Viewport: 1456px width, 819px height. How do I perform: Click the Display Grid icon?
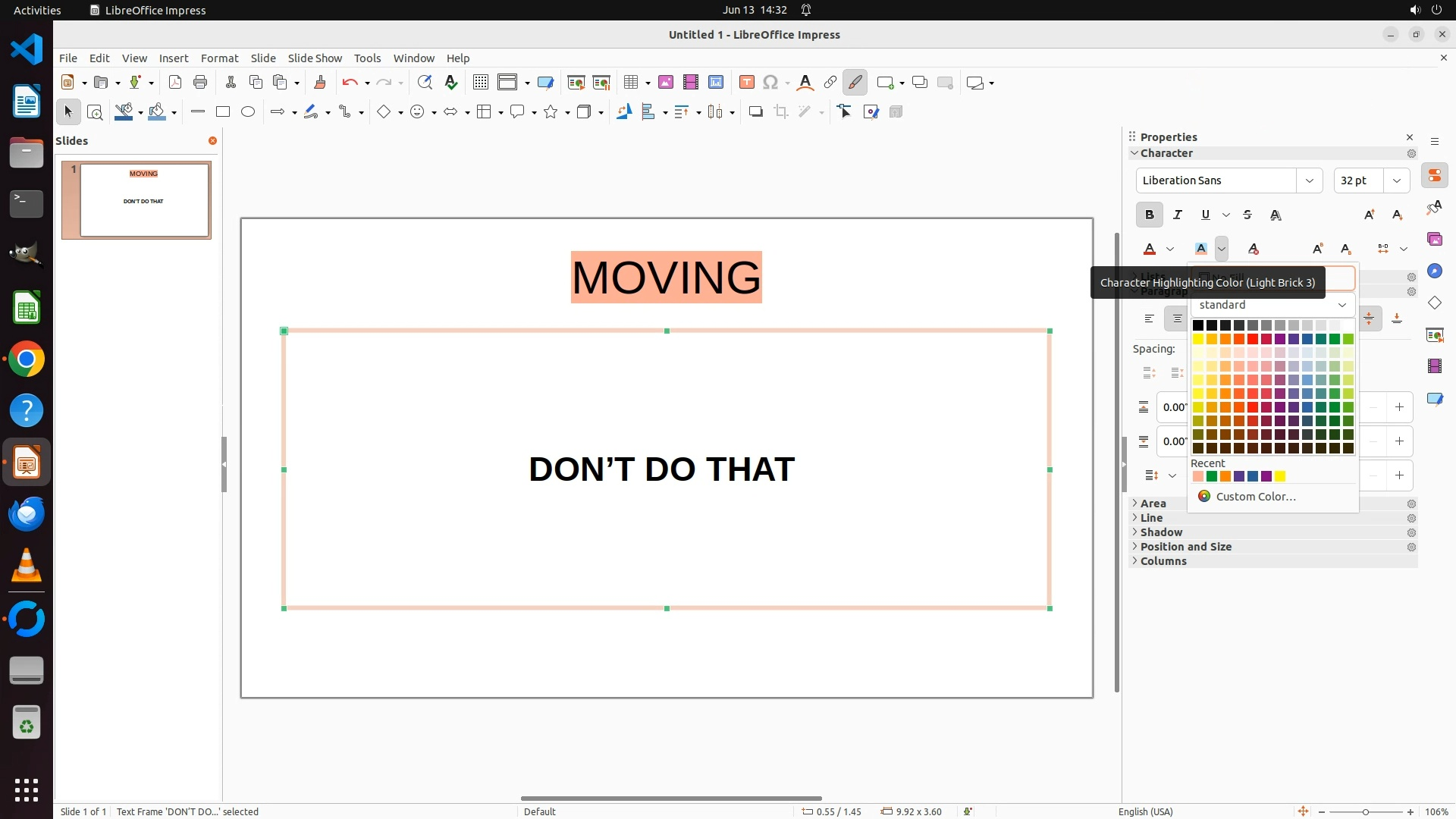pos(480,83)
